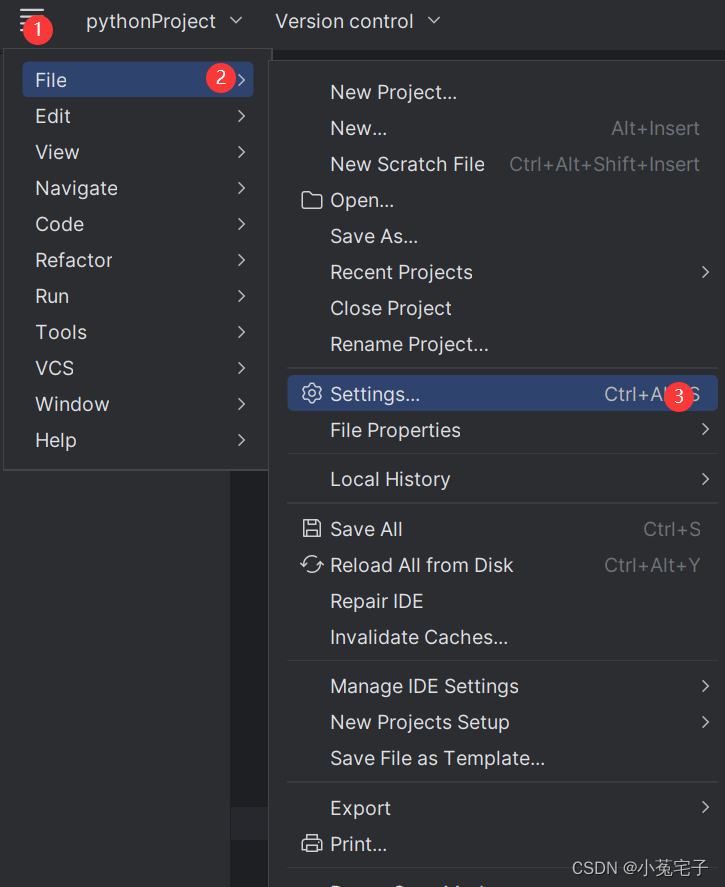
Task: Expand the Recent Projects submenu arrow
Action: [705, 272]
